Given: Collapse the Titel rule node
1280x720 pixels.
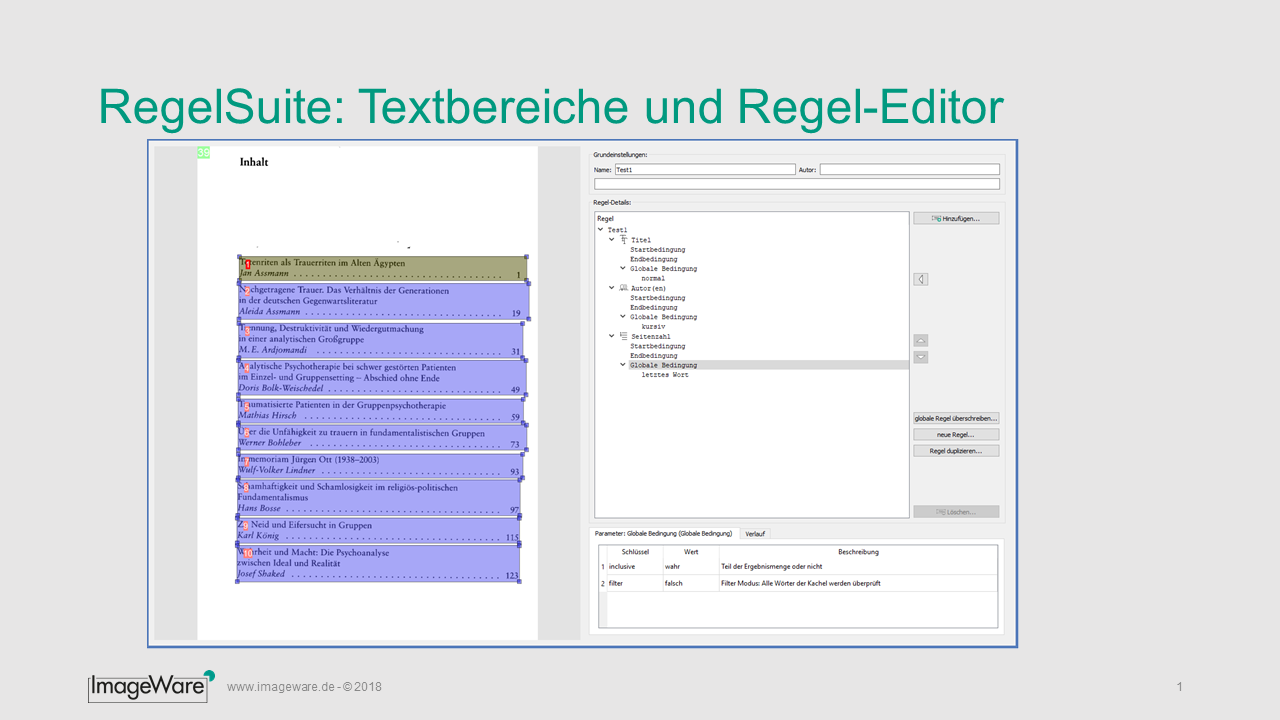Looking at the screenshot, I should point(612,240).
